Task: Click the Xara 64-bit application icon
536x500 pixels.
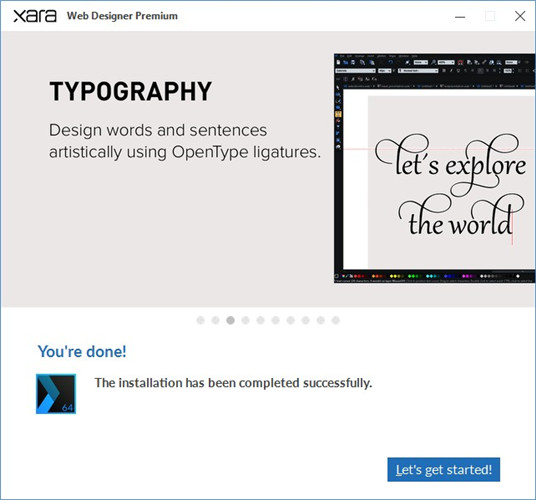Action: click(x=56, y=394)
